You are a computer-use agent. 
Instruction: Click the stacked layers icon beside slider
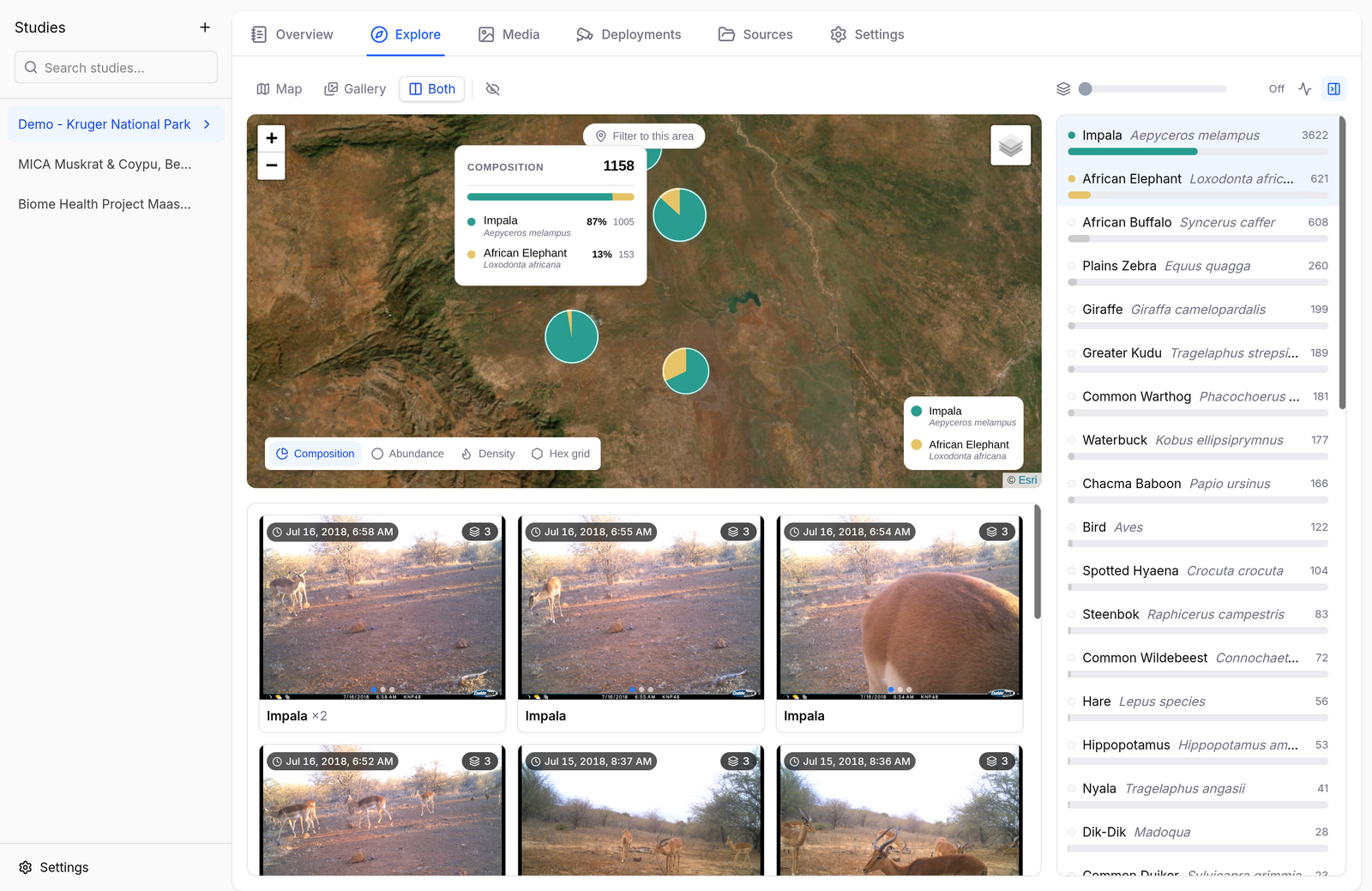pos(1063,89)
